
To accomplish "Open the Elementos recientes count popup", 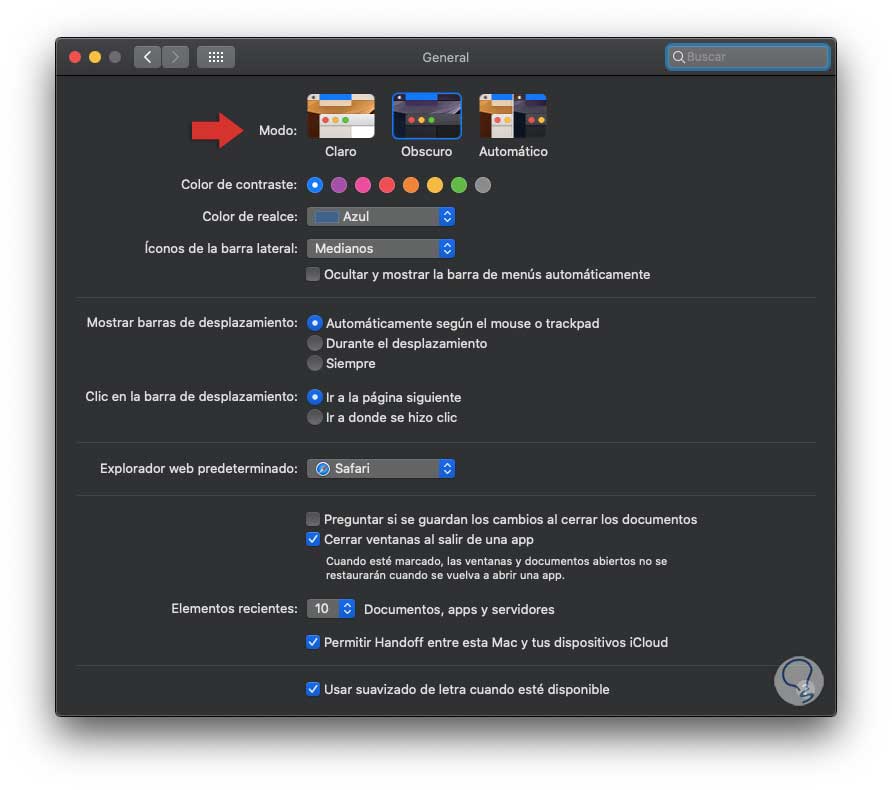I will [x=331, y=609].
